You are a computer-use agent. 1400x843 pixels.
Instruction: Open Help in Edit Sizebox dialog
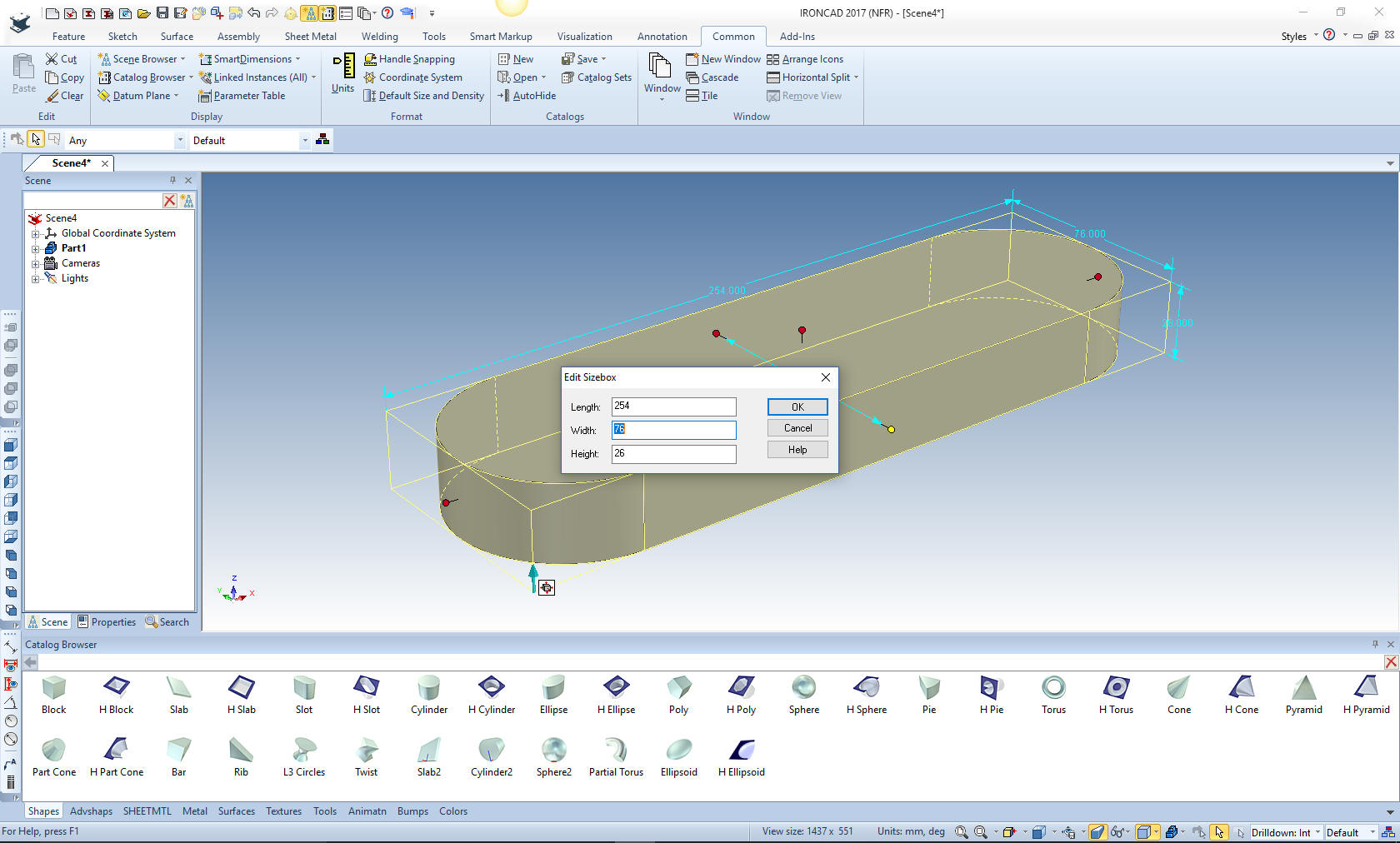pos(797,450)
